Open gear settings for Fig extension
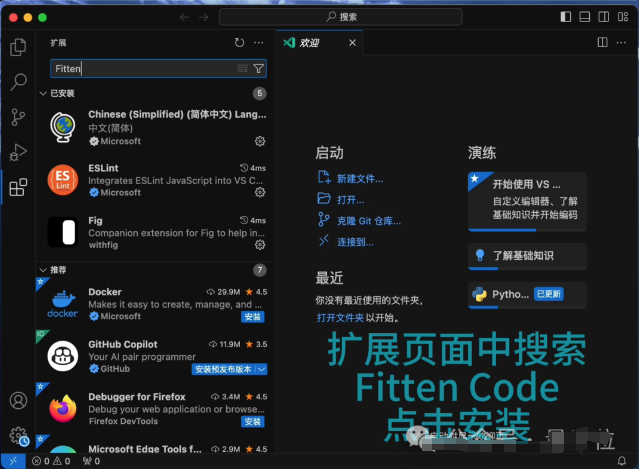The image size is (639, 469). coord(260,244)
